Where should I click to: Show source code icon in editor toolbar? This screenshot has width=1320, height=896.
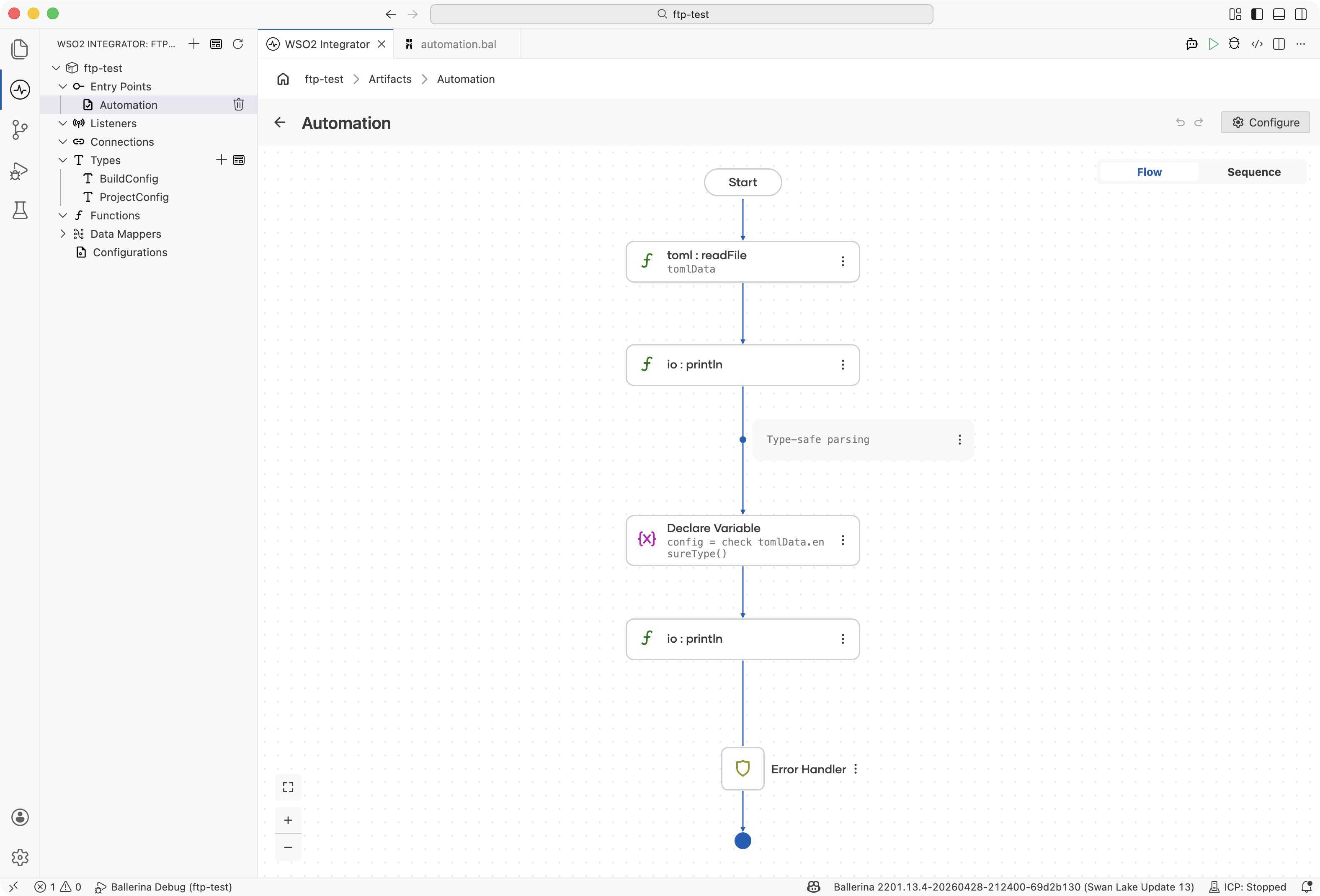[1257, 44]
